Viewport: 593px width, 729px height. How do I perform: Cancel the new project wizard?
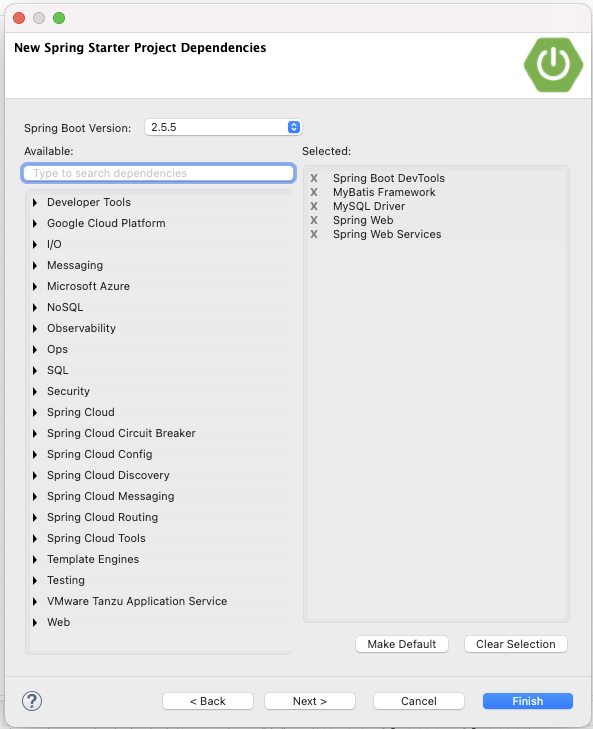(x=419, y=701)
